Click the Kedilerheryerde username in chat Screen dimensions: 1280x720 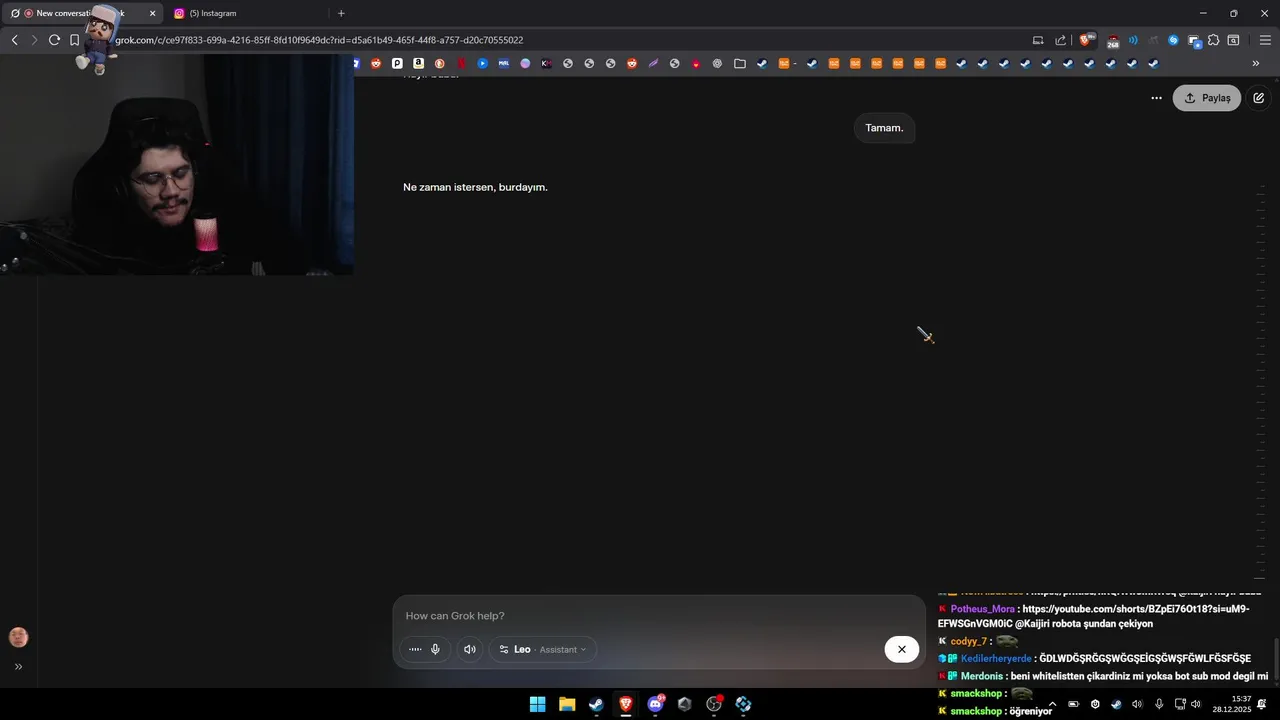[996, 658]
